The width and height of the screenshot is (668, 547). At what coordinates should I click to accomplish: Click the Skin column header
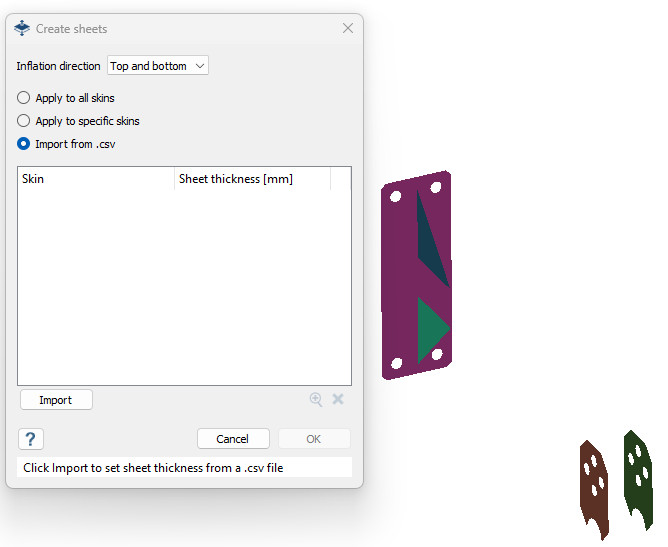coord(96,179)
